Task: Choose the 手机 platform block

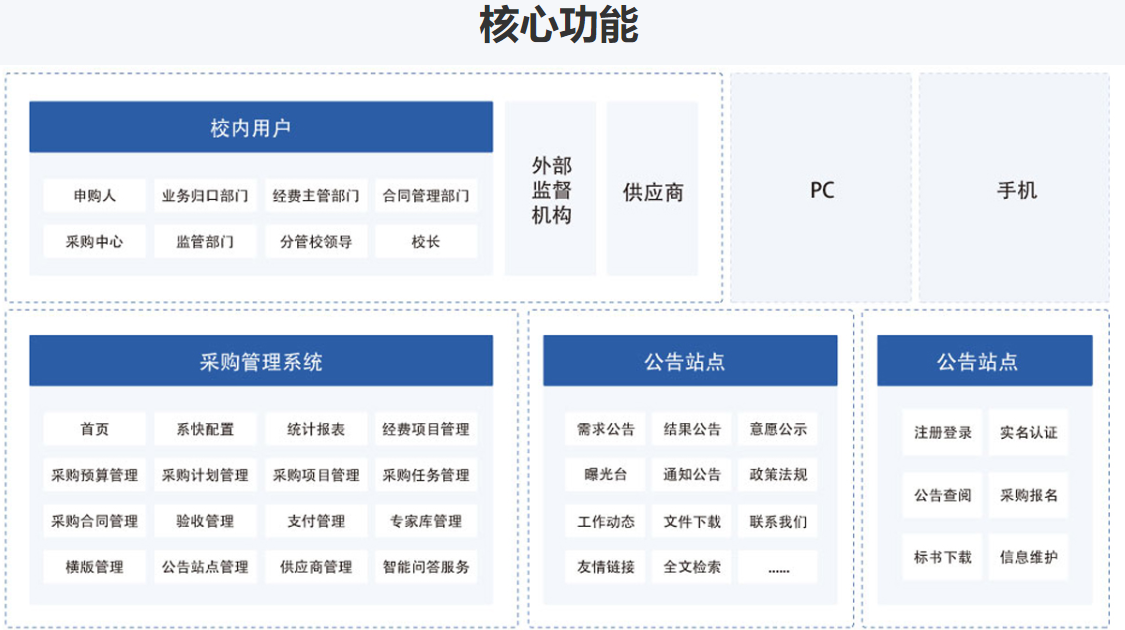Action: point(1015,189)
